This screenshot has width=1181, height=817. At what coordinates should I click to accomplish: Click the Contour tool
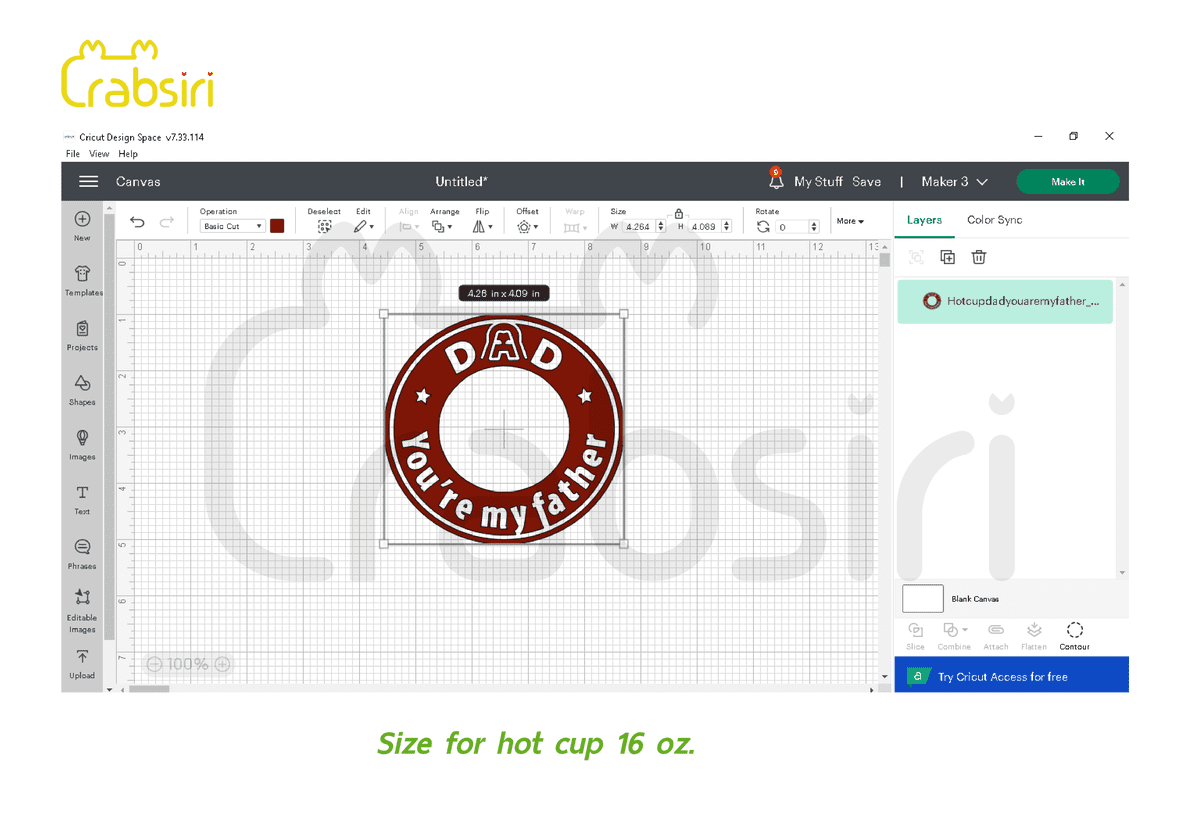pyautogui.click(x=1074, y=635)
